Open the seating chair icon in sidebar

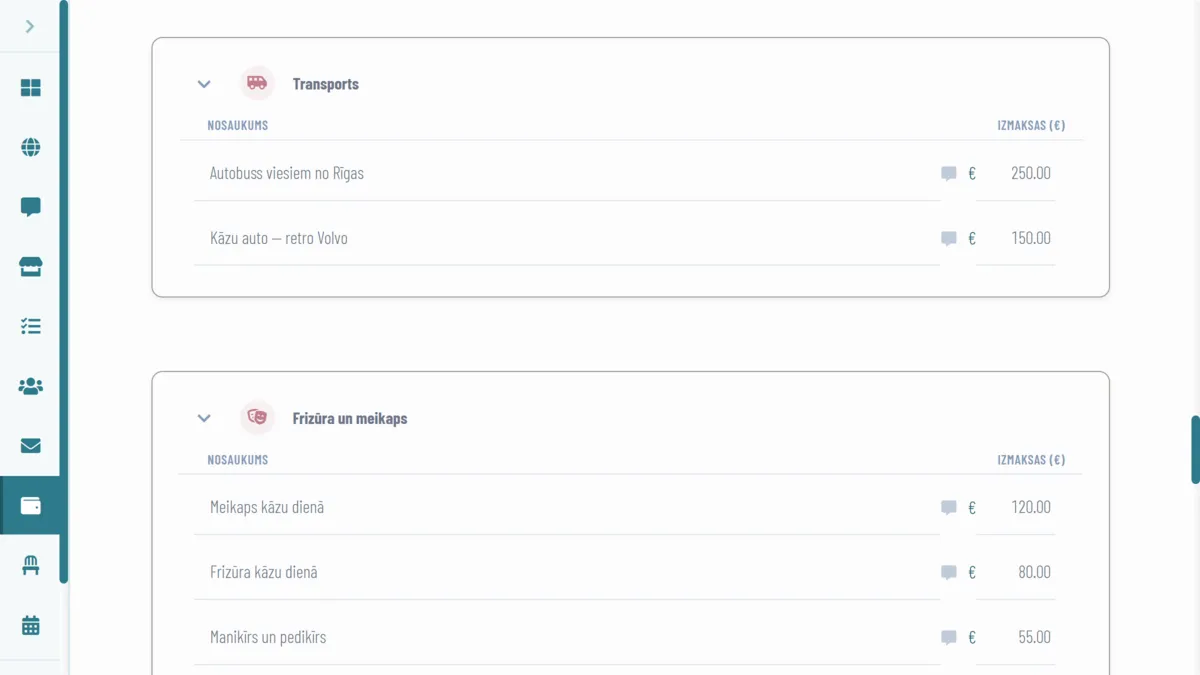pyautogui.click(x=31, y=566)
